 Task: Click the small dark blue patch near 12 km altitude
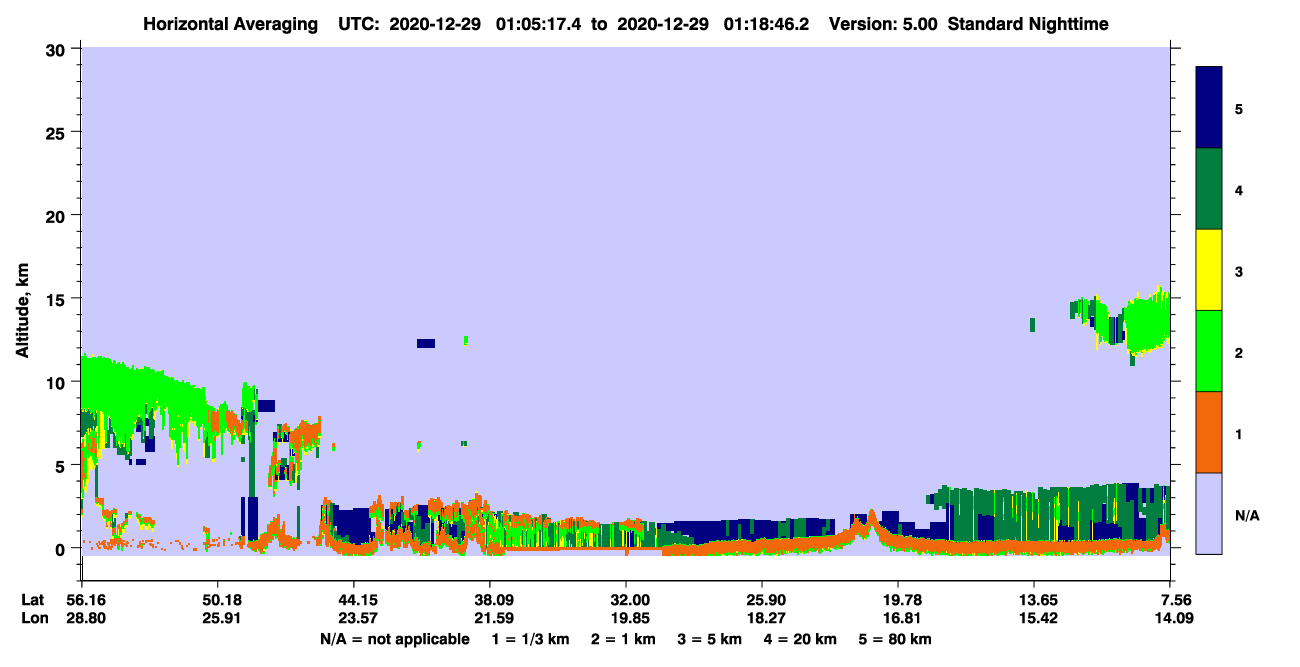(426, 343)
